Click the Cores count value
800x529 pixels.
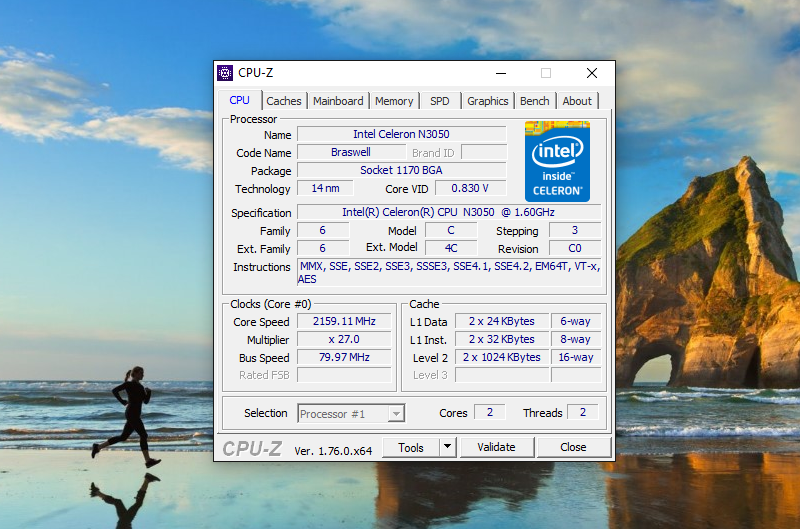pos(490,412)
